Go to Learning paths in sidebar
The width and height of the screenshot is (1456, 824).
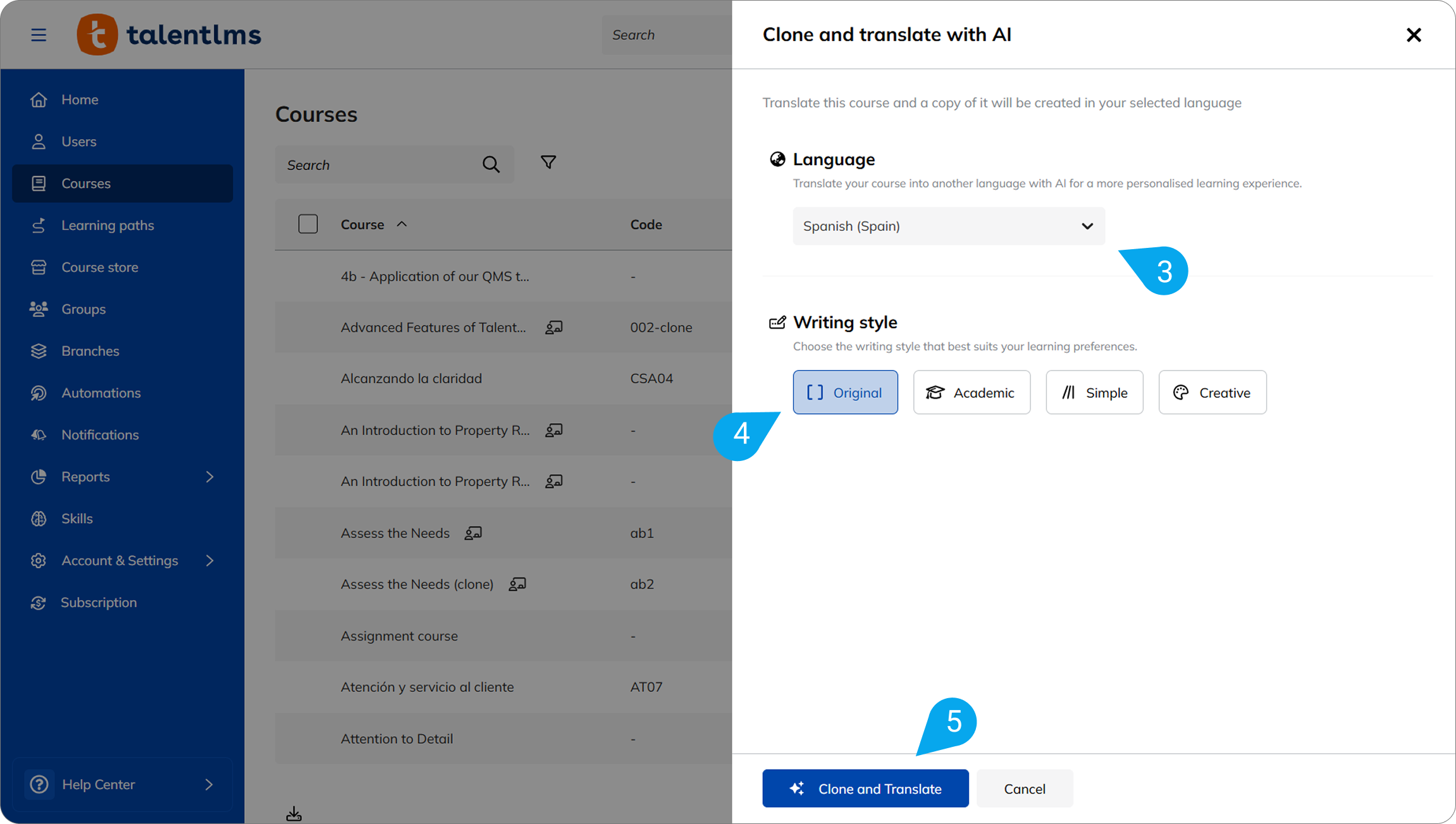pyautogui.click(x=108, y=225)
